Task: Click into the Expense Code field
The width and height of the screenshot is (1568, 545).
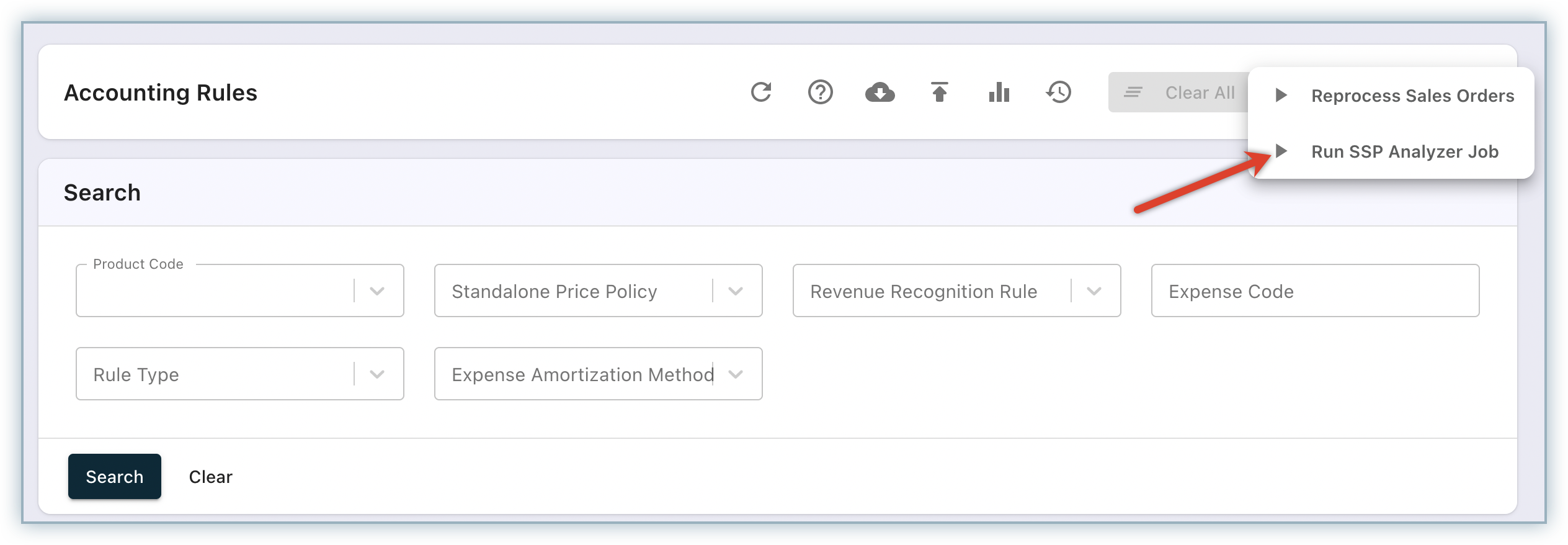Action: [1315, 291]
